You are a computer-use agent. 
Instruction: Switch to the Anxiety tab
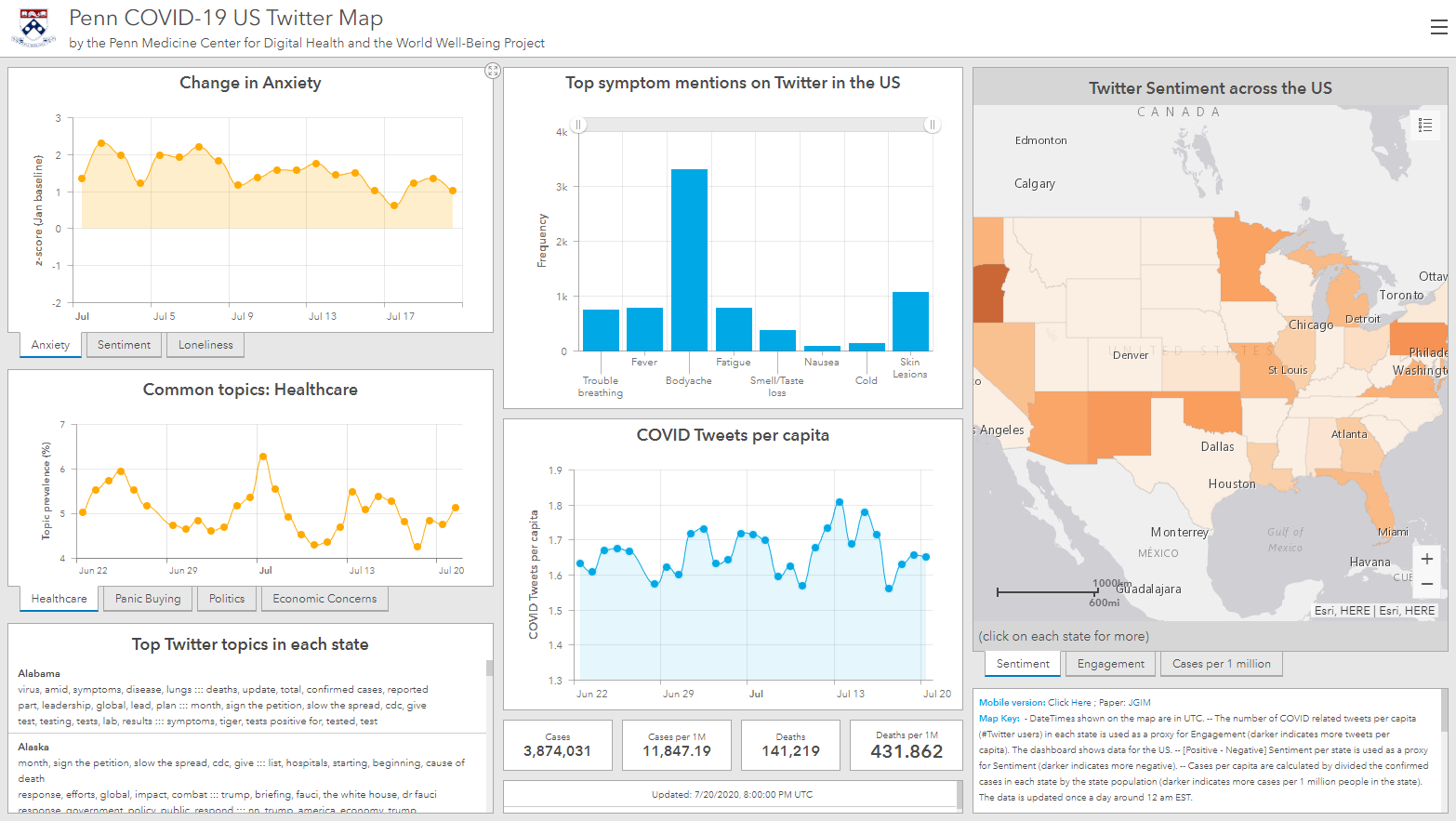(50, 345)
